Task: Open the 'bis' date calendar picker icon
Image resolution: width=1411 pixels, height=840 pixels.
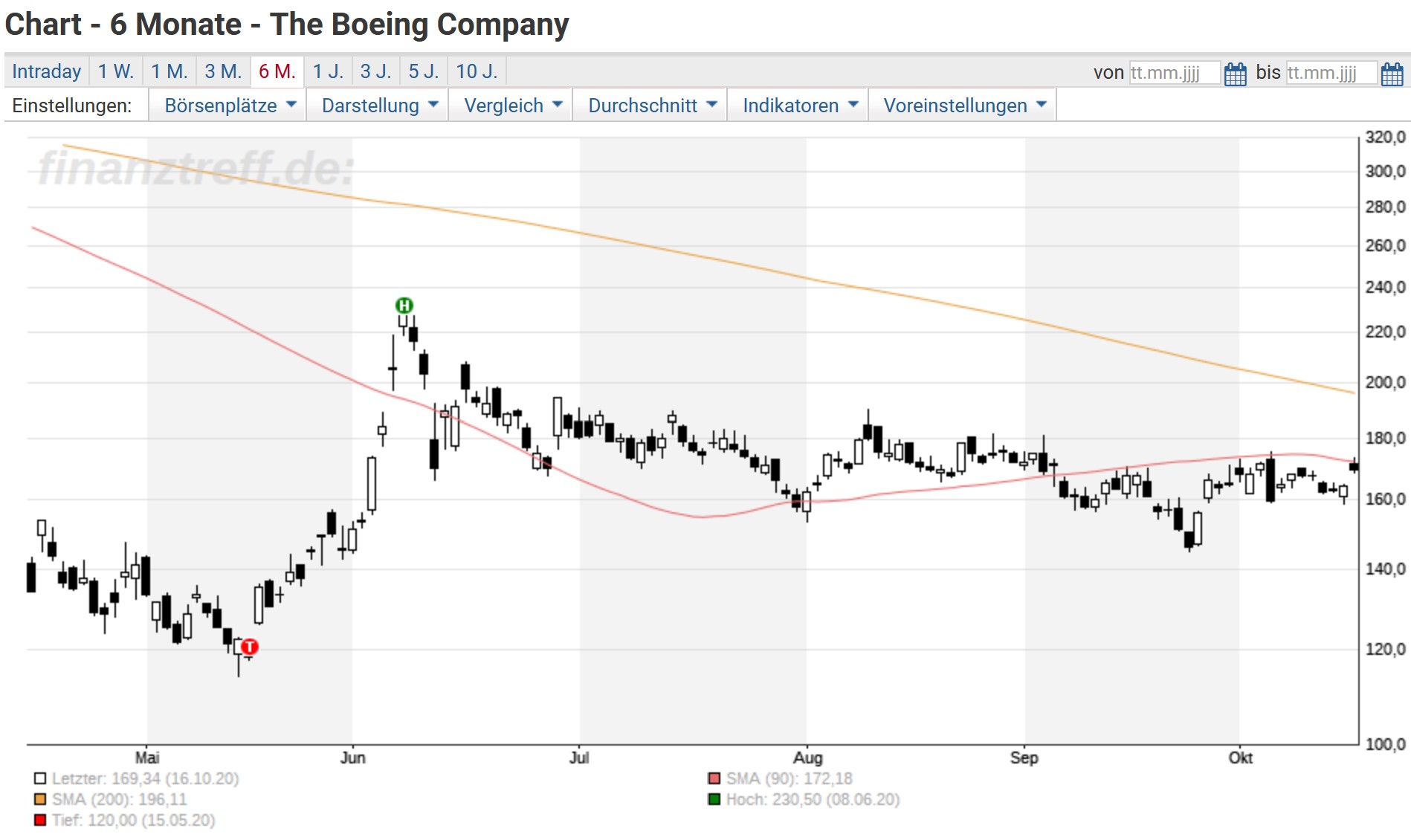Action: pyautogui.click(x=1392, y=74)
